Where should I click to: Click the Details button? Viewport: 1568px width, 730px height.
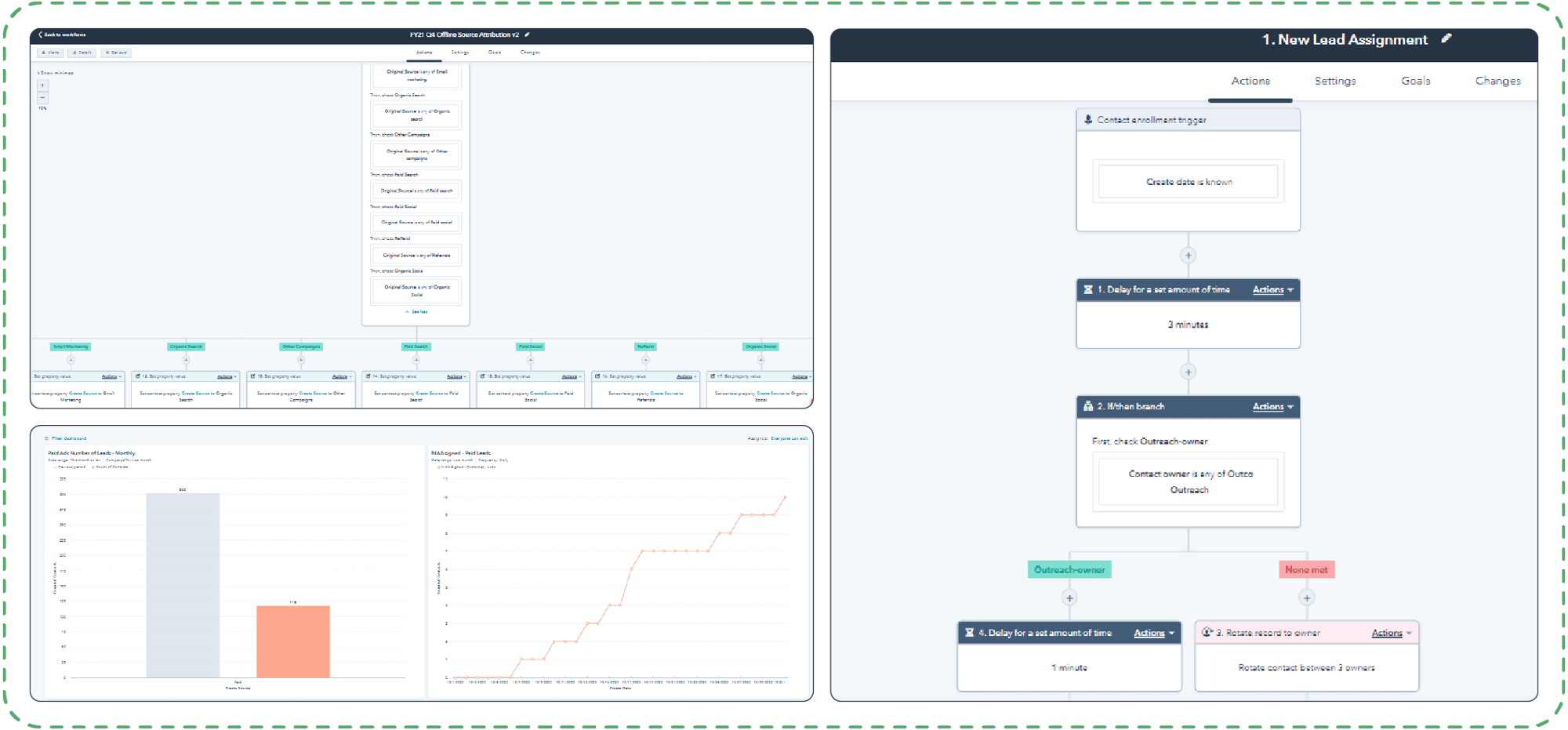pyautogui.click(x=82, y=53)
